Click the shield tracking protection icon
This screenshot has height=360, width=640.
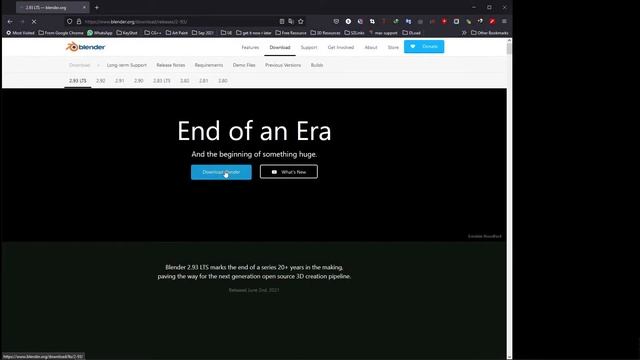[69, 21]
